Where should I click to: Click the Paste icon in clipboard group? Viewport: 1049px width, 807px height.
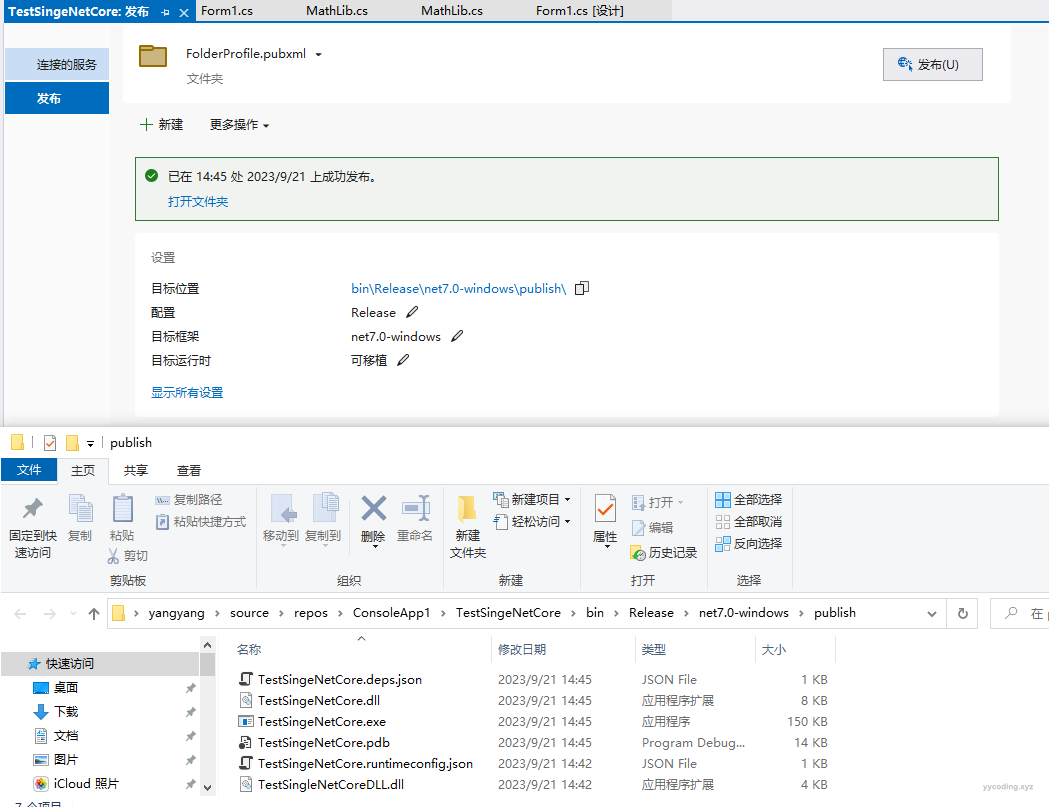[122, 510]
